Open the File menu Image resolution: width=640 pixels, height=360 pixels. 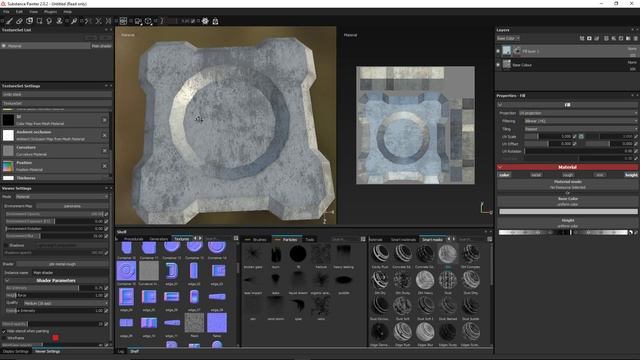6,12
